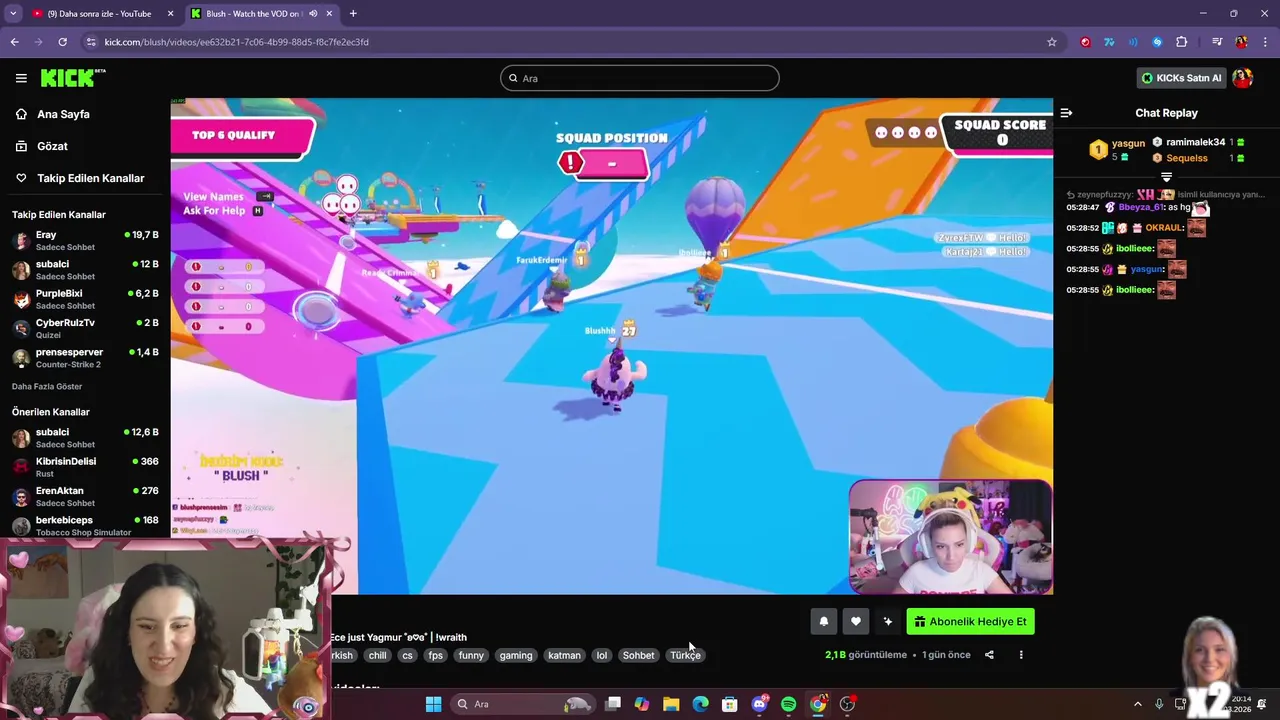Select the fps tag
The width and height of the screenshot is (1280, 720).
pyautogui.click(x=435, y=655)
